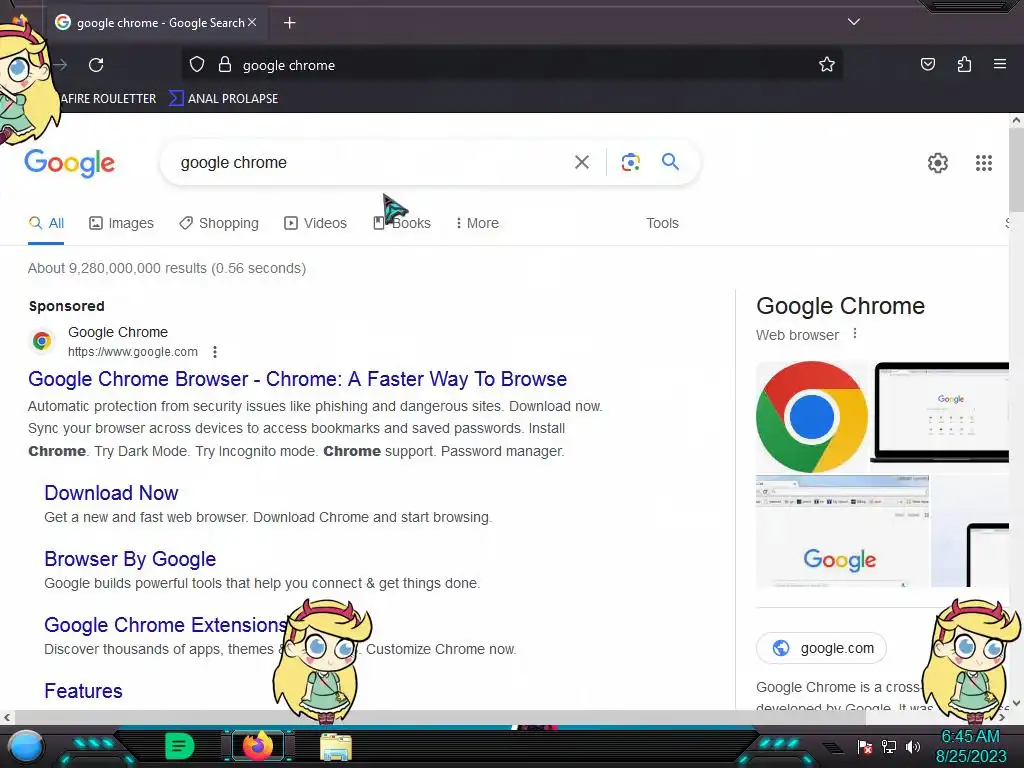Expand the More search categories menu
Screen dimensions: 1024x768
[477, 223]
